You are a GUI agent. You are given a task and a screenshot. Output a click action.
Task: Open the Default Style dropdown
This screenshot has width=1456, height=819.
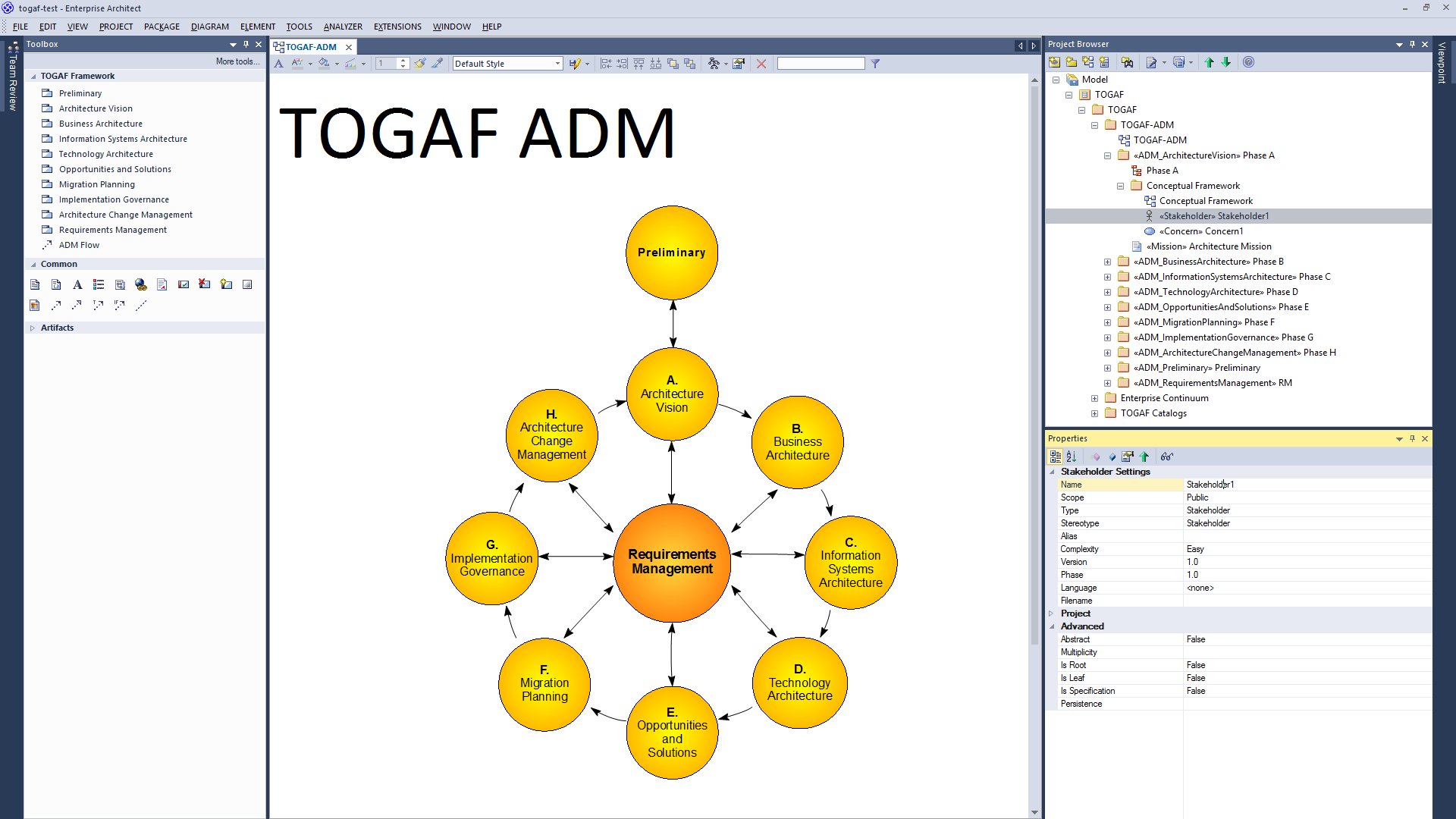click(557, 64)
